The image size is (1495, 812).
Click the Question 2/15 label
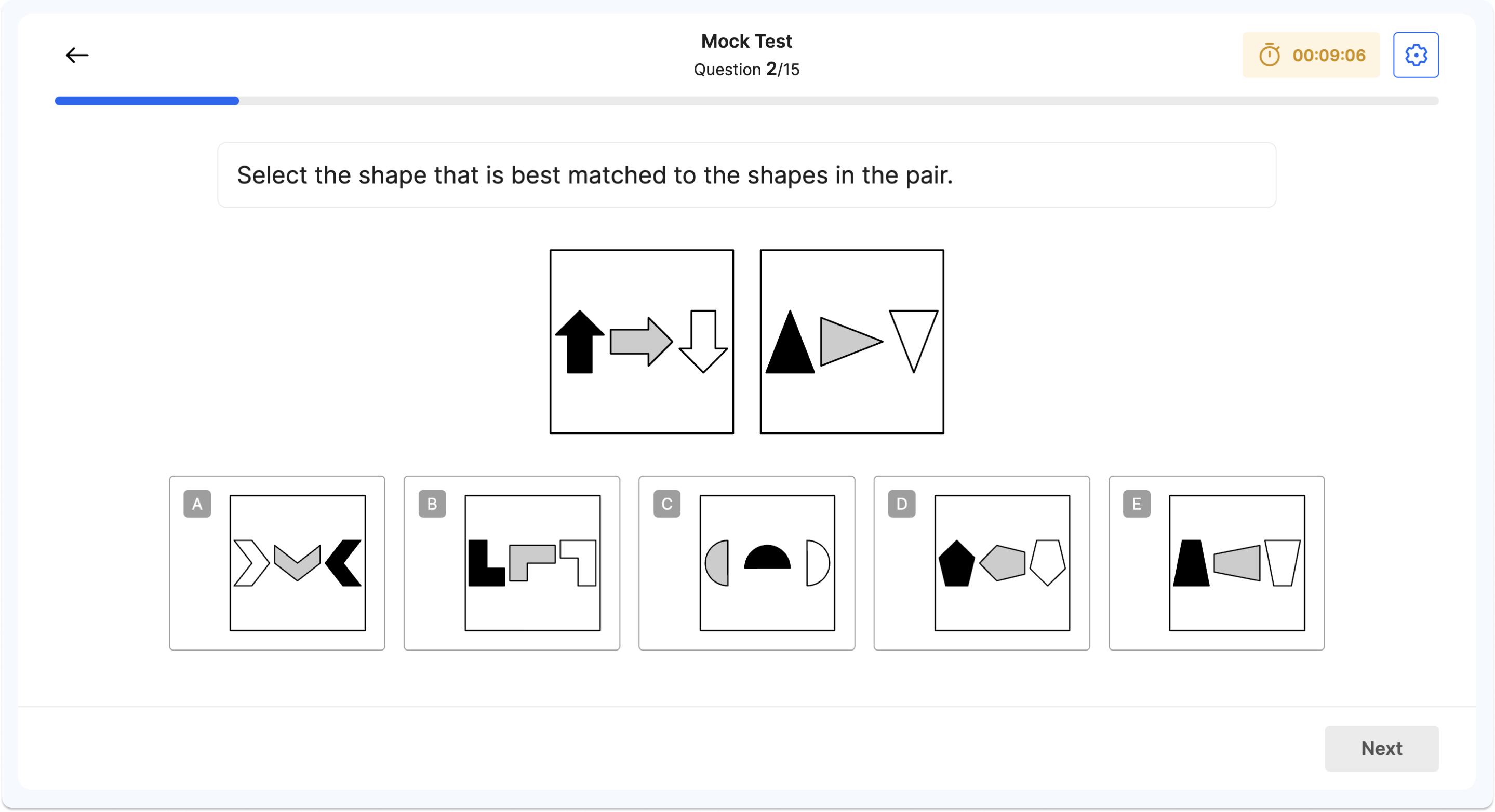click(x=746, y=70)
